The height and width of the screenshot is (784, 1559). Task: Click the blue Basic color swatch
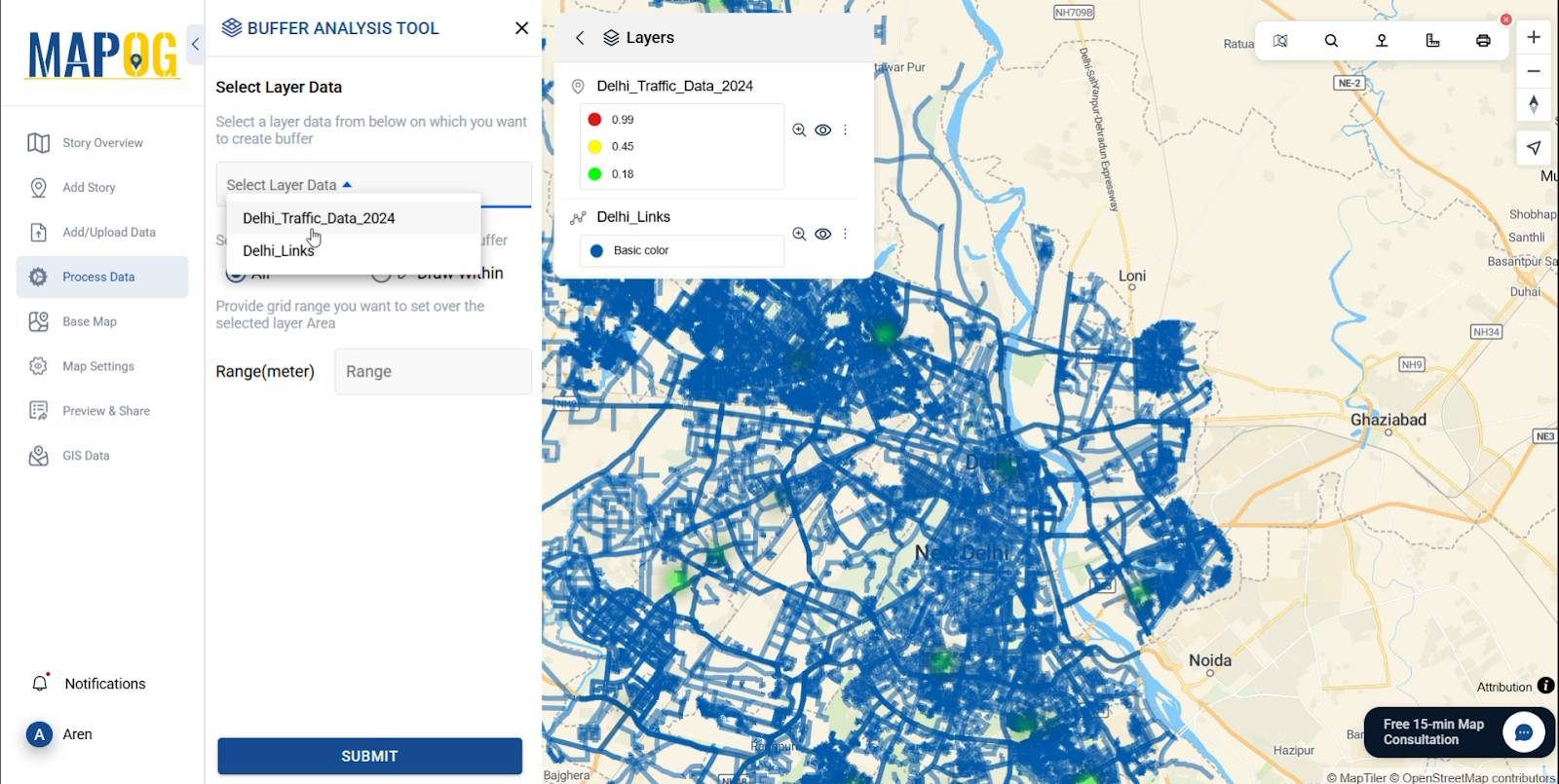(x=596, y=251)
